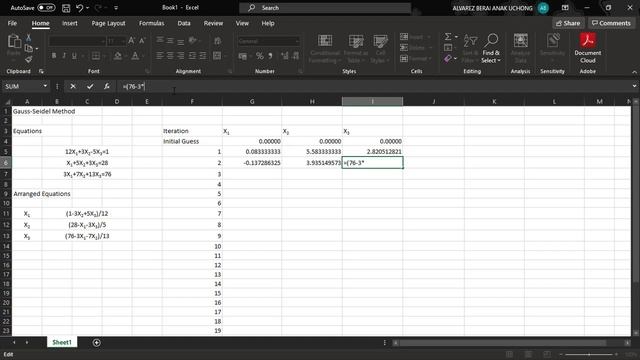Click the Search box in title bar

(324, 8)
